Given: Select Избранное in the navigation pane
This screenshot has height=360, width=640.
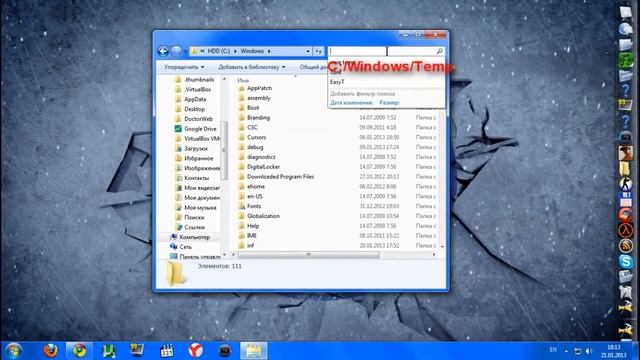Looking at the screenshot, I should 199,158.
